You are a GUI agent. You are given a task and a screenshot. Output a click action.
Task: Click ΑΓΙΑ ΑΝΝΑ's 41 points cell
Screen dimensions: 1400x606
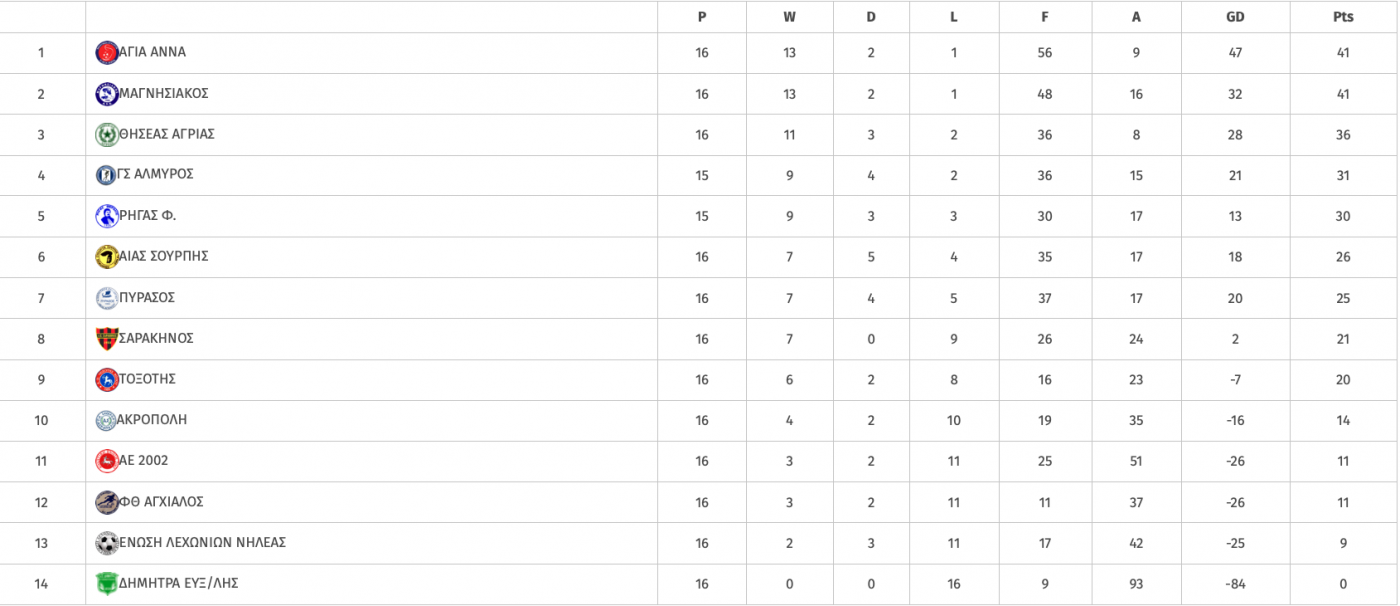pyautogui.click(x=1343, y=53)
